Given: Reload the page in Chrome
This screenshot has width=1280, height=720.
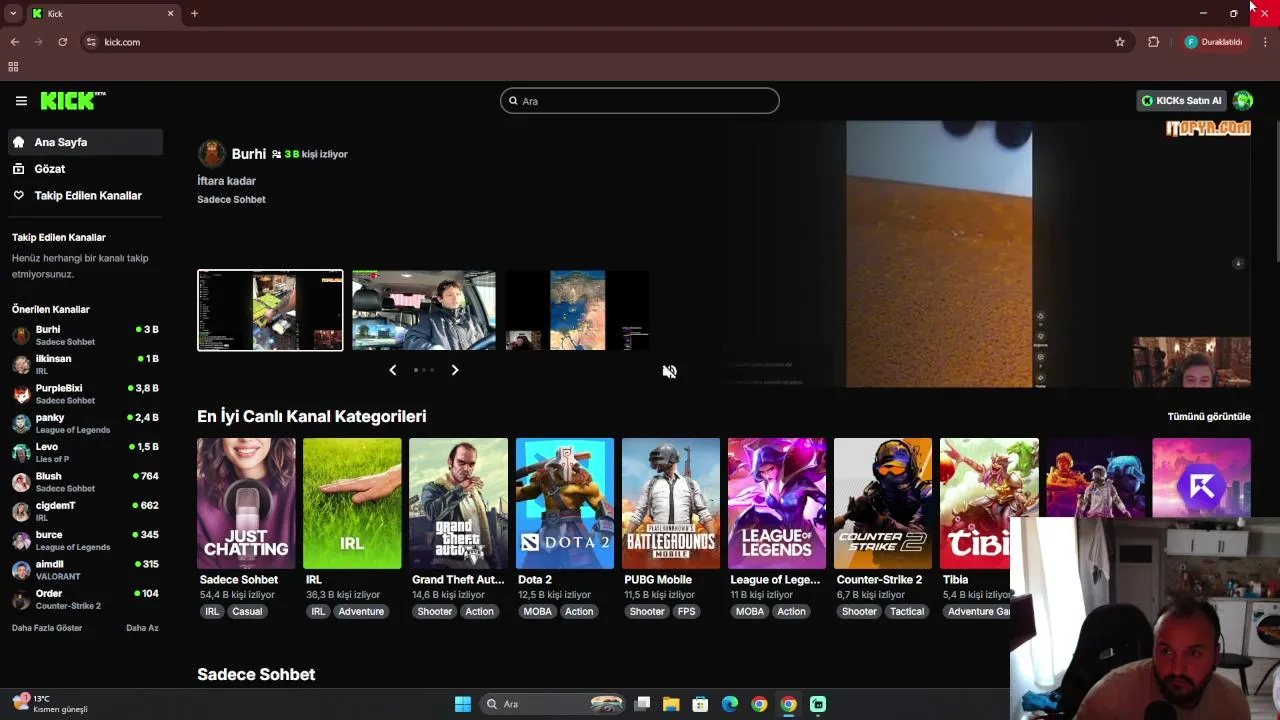Looking at the screenshot, I should click(63, 42).
